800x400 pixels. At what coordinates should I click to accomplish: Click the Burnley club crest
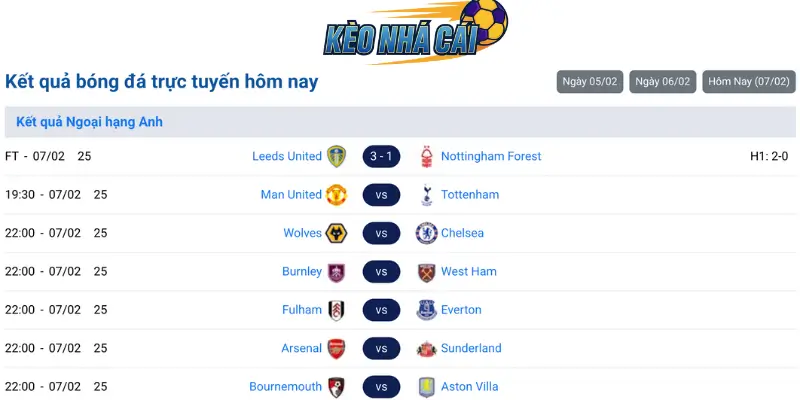coord(337,271)
